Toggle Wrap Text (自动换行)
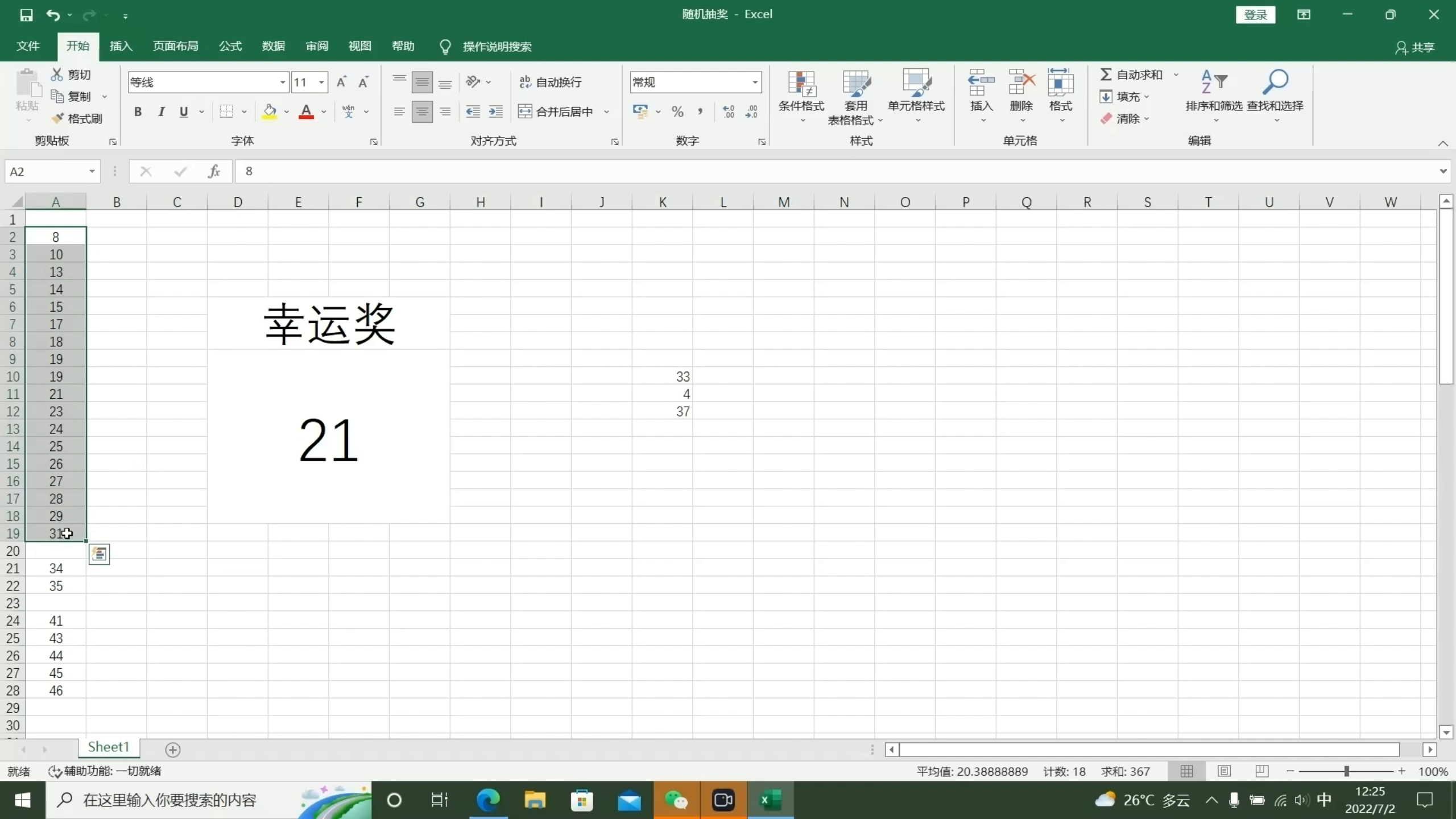Image resolution: width=1456 pixels, height=819 pixels. coord(550,82)
